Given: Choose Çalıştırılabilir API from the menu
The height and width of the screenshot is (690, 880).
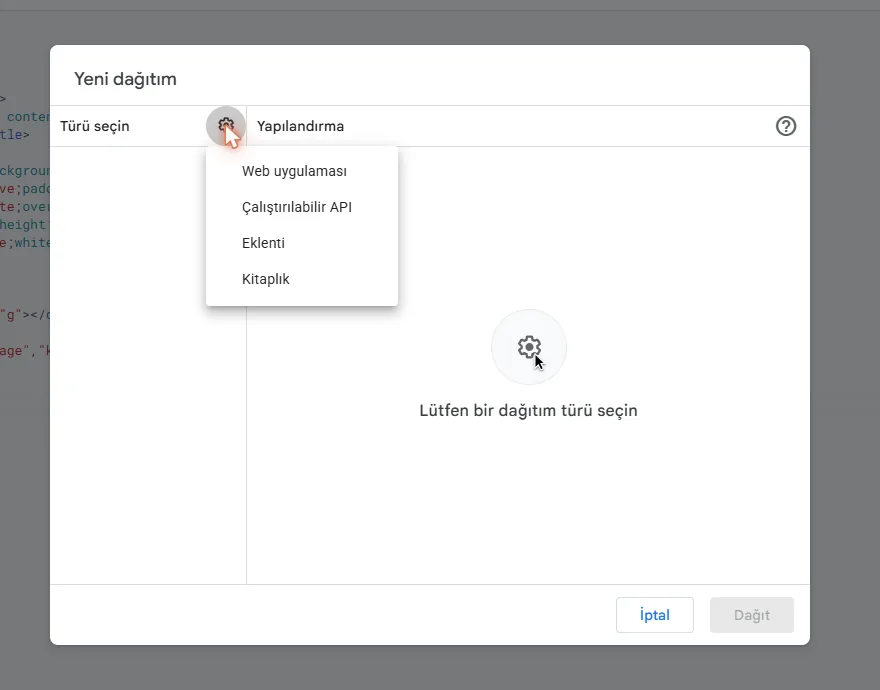Looking at the screenshot, I should [302, 207].
